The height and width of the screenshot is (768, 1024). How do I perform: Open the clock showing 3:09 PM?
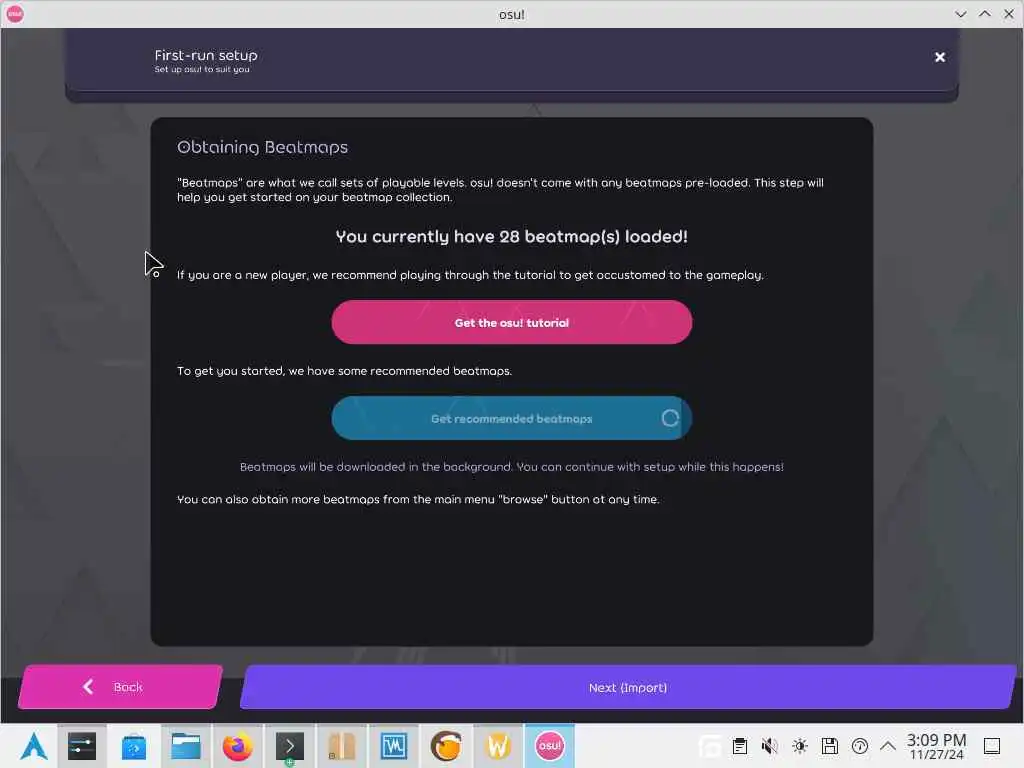(936, 746)
